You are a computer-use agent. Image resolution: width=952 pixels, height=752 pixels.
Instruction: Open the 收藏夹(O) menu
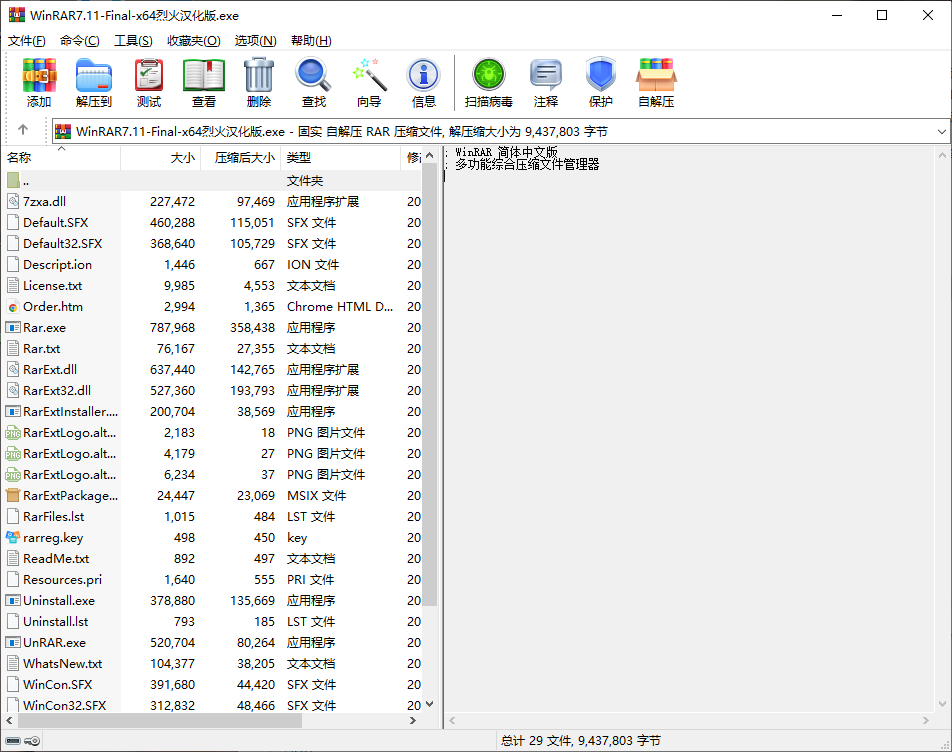(x=194, y=41)
